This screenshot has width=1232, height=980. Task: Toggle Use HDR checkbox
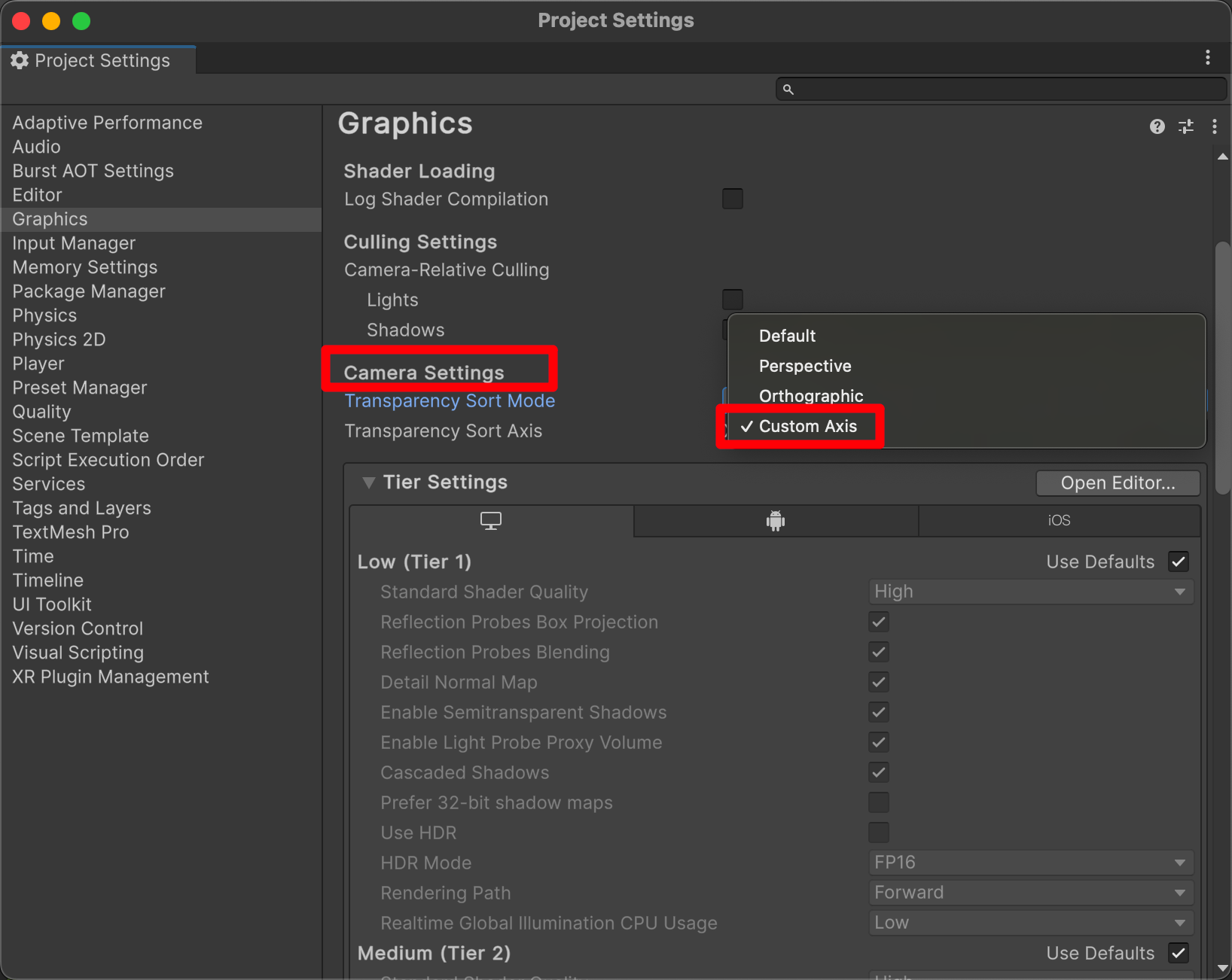pyautogui.click(x=879, y=832)
